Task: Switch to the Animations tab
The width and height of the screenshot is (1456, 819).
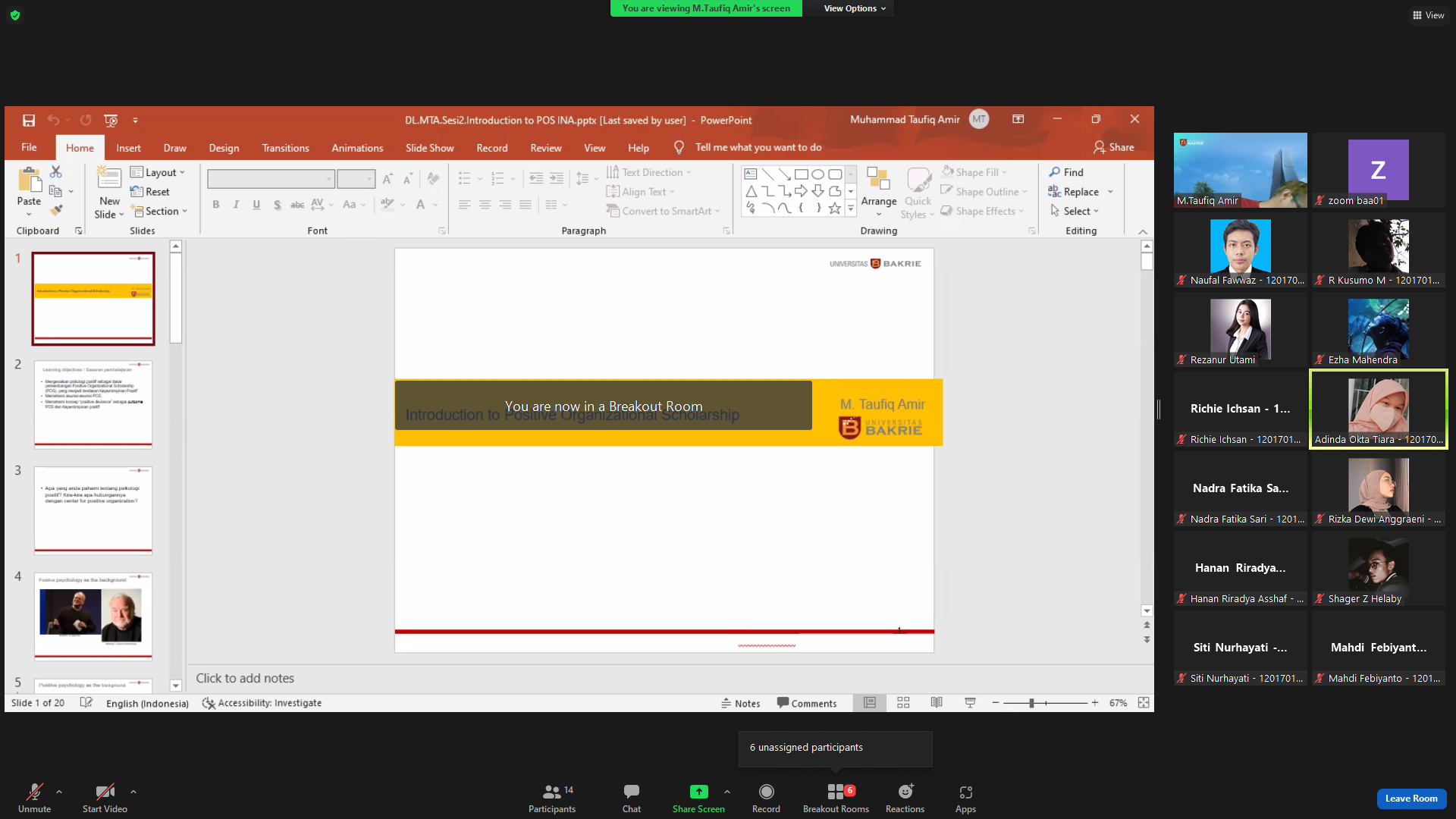Action: coord(357,148)
